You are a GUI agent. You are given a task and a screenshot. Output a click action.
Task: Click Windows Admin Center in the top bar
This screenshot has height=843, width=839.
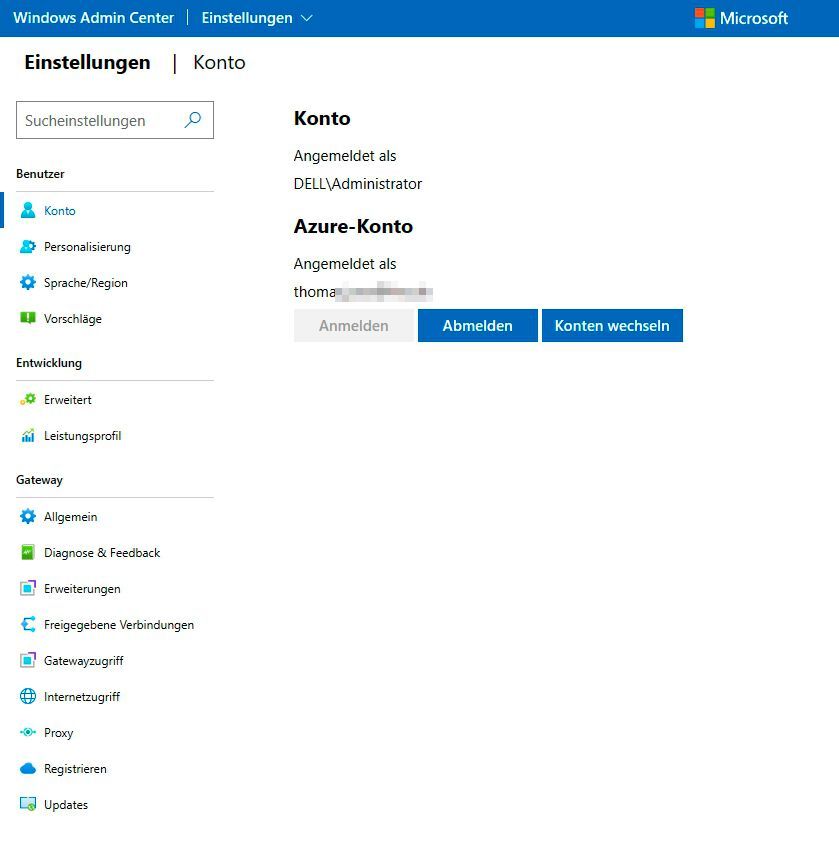[x=93, y=17]
